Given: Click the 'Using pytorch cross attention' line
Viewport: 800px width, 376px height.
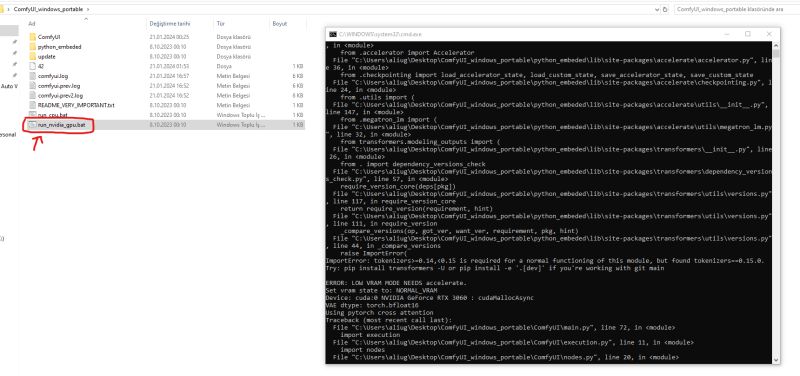Looking at the screenshot, I should point(379,312).
